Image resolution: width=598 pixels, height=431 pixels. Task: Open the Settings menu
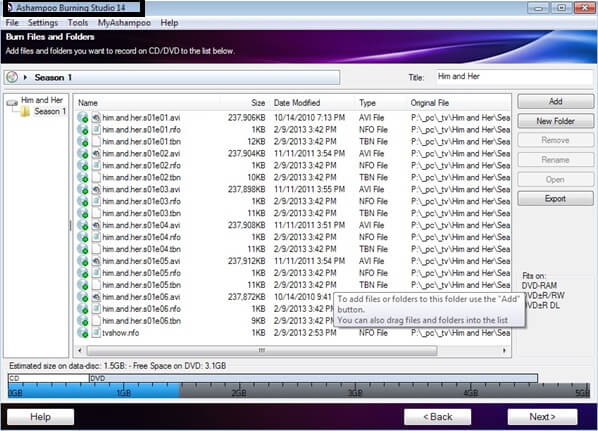click(x=43, y=23)
